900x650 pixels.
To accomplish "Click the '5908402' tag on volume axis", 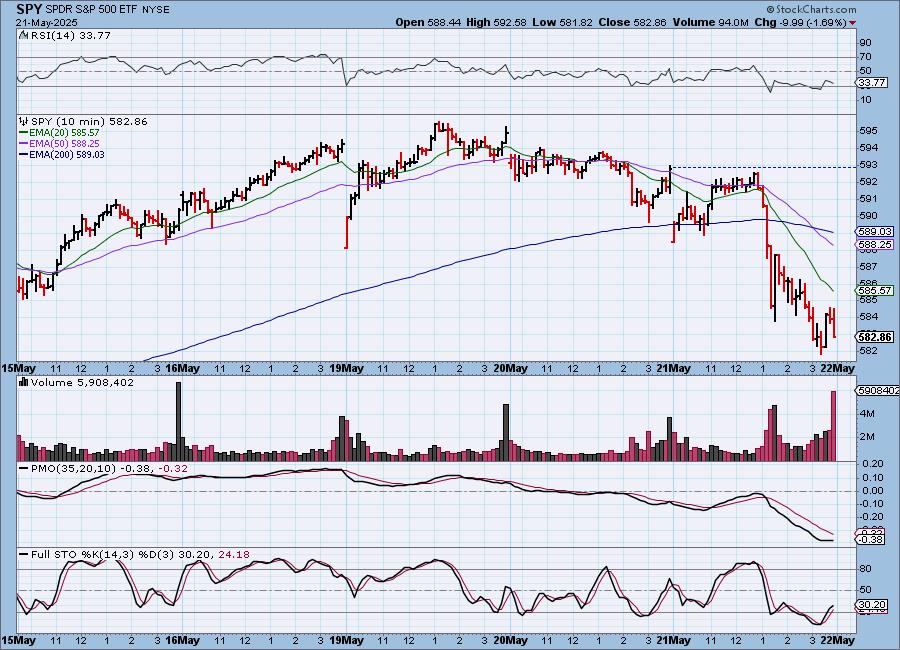I will coord(878,390).
